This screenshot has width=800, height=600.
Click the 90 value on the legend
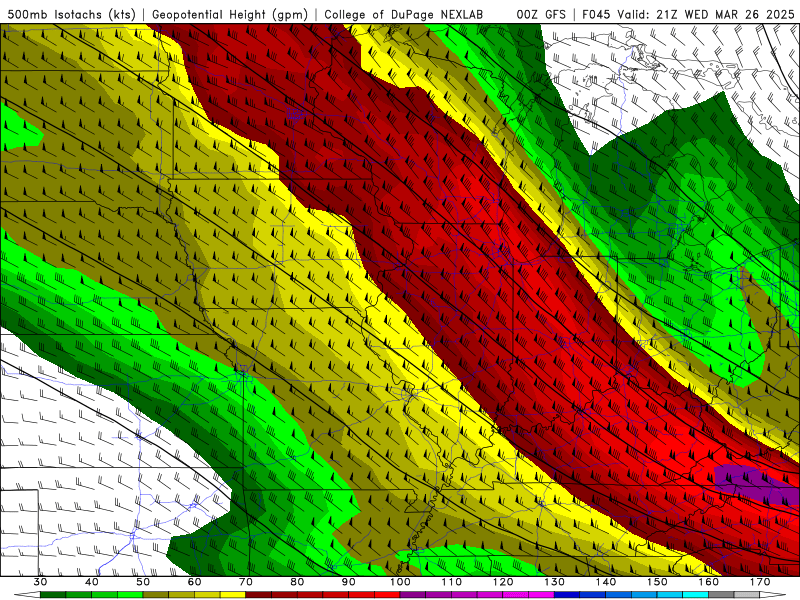(x=348, y=582)
